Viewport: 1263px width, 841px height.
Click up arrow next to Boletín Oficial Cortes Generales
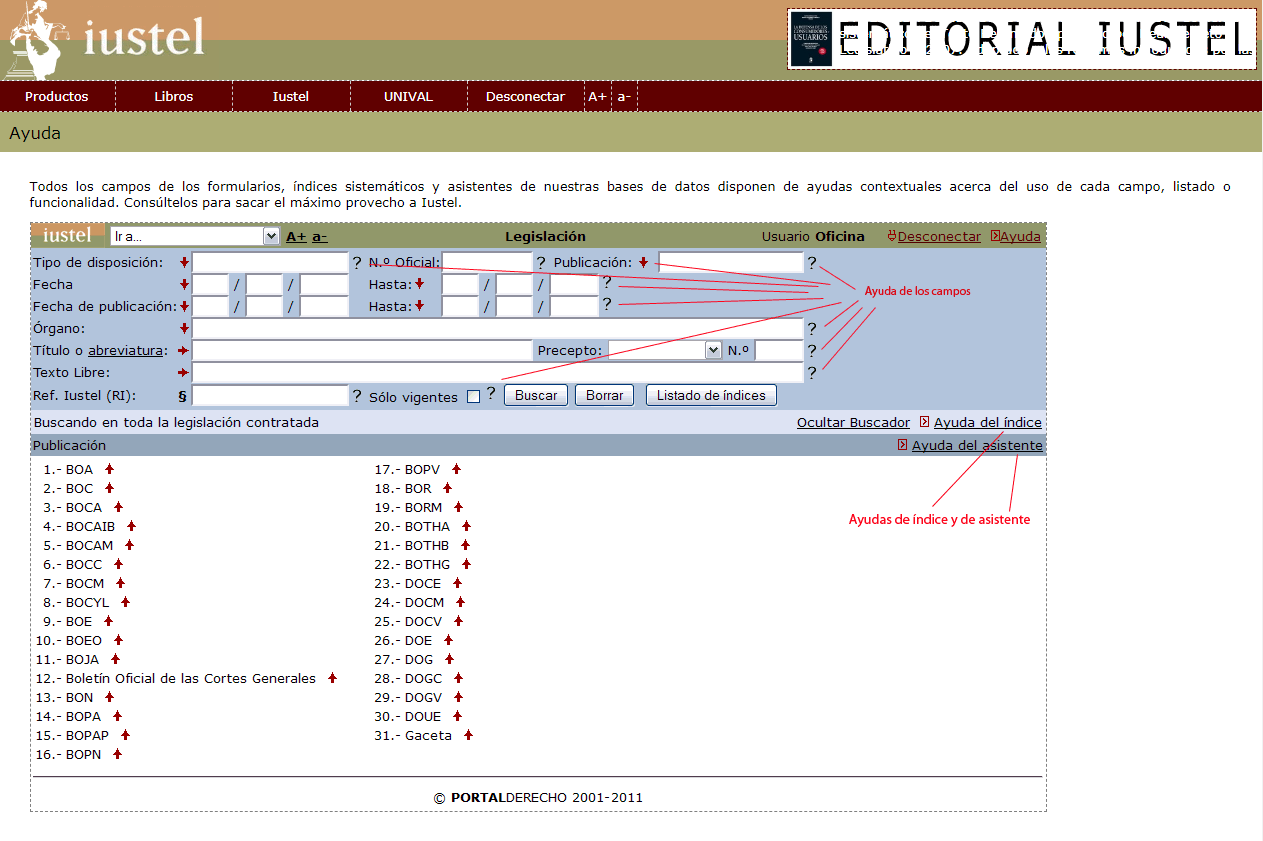tap(332, 677)
